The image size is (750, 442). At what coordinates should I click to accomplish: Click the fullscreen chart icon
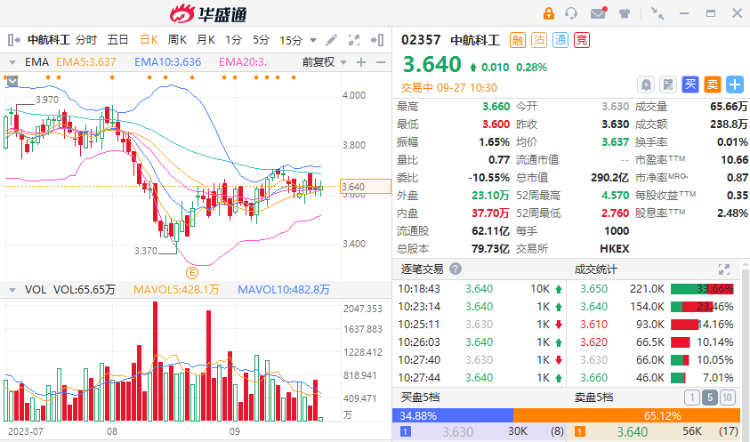pyautogui.click(x=354, y=40)
